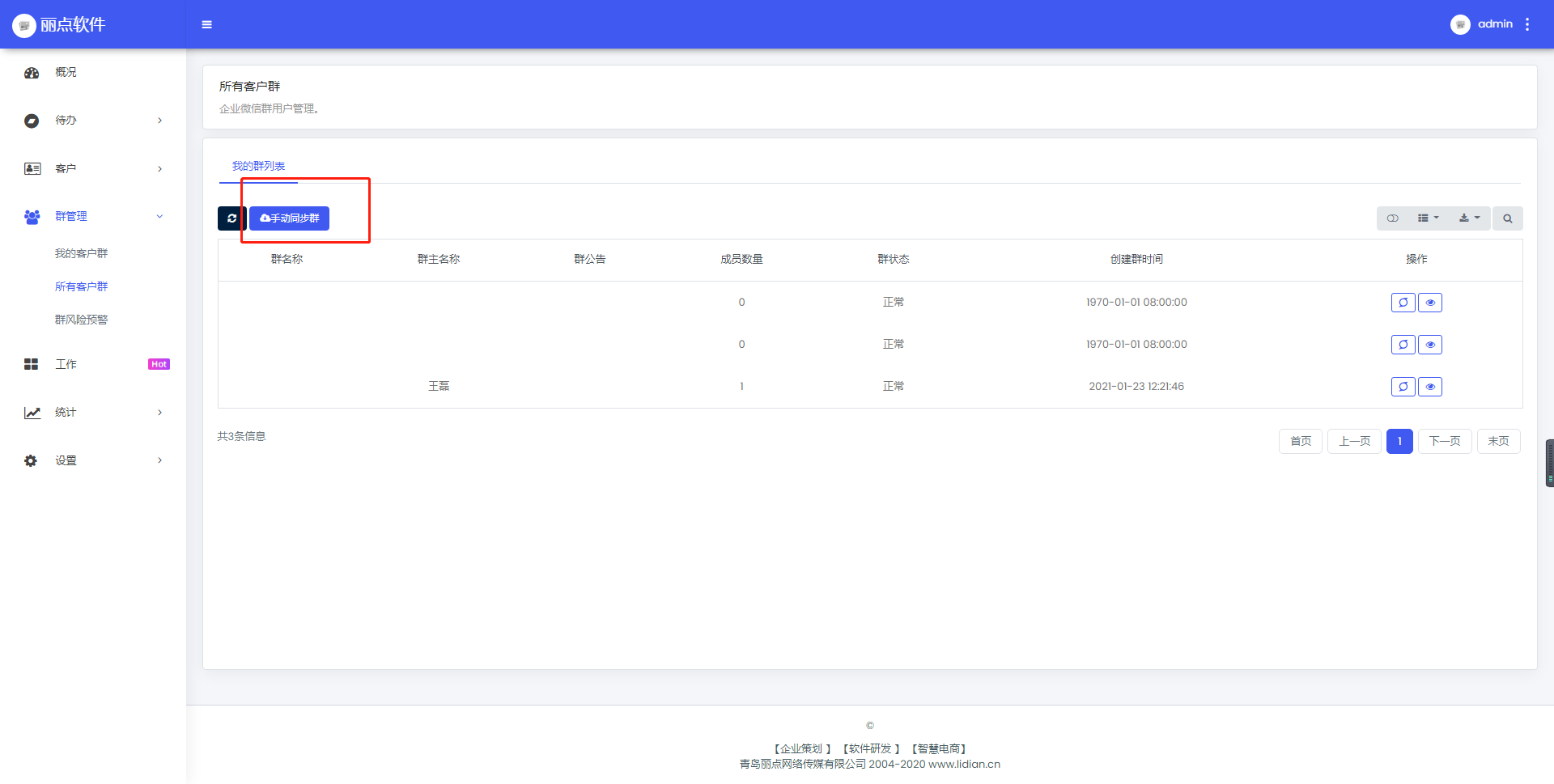Click the 群状态 column header
This screenshot has width=1554, height=784.
coord(894,260)
